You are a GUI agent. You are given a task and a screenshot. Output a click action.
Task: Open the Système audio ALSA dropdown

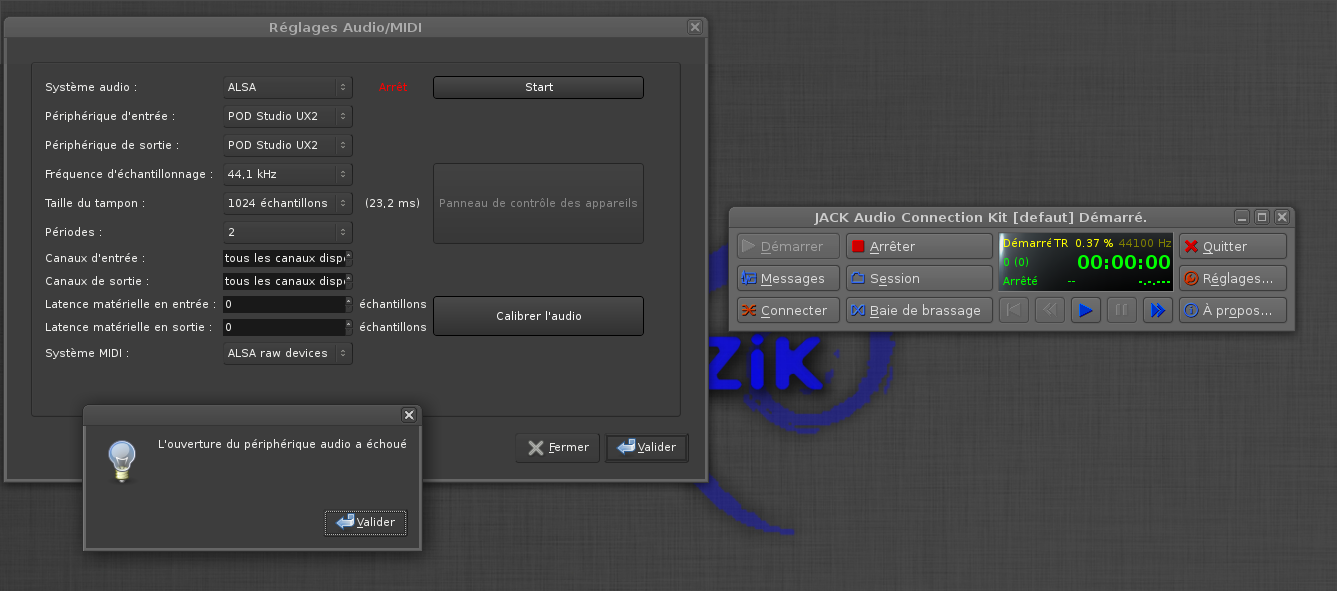pos(288,87)
